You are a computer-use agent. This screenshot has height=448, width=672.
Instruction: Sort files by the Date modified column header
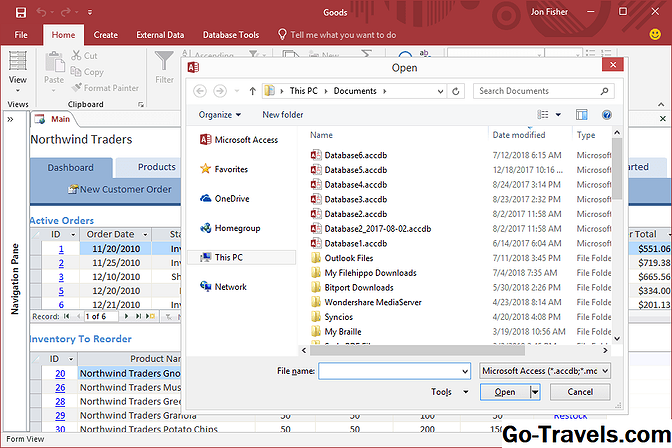tap(519, 135)
